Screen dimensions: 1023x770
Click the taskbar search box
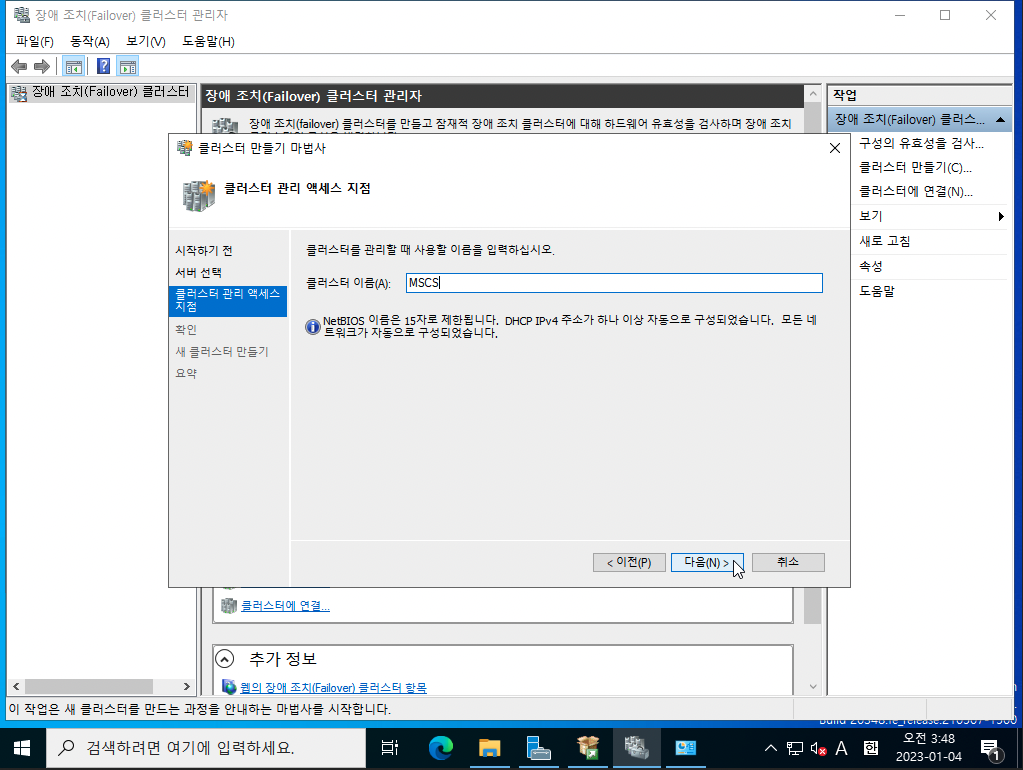click(206, 748)
